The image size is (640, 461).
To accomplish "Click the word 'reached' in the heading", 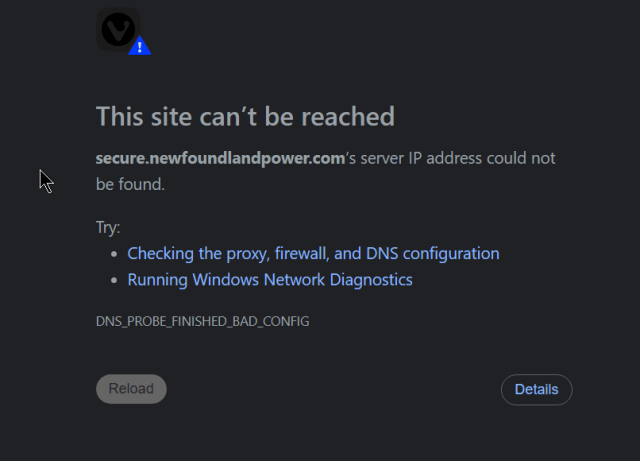I will click(348, 116).
